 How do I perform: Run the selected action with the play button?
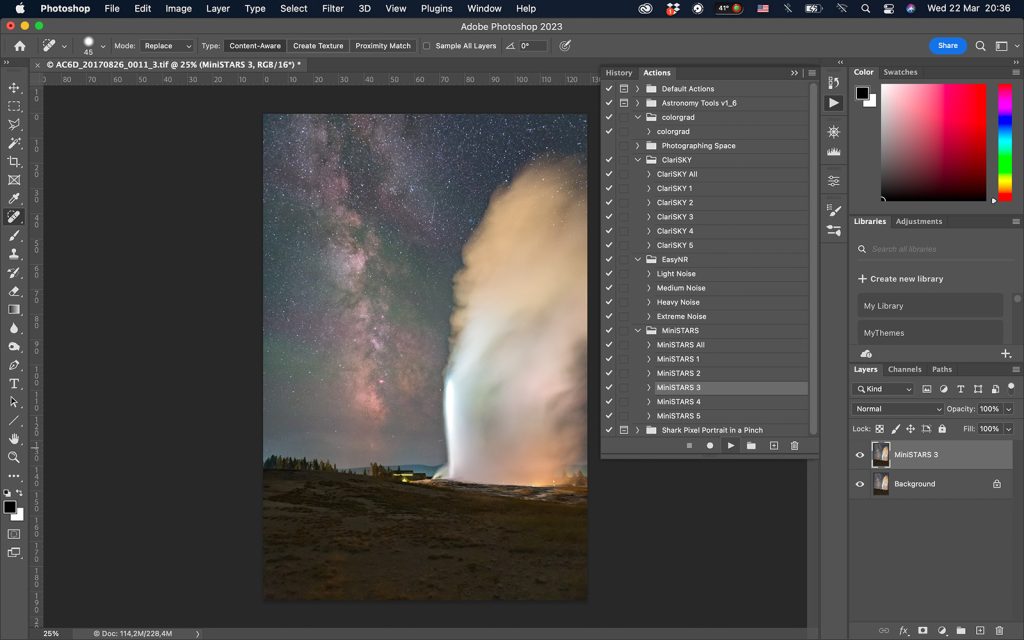click(732, 445)
